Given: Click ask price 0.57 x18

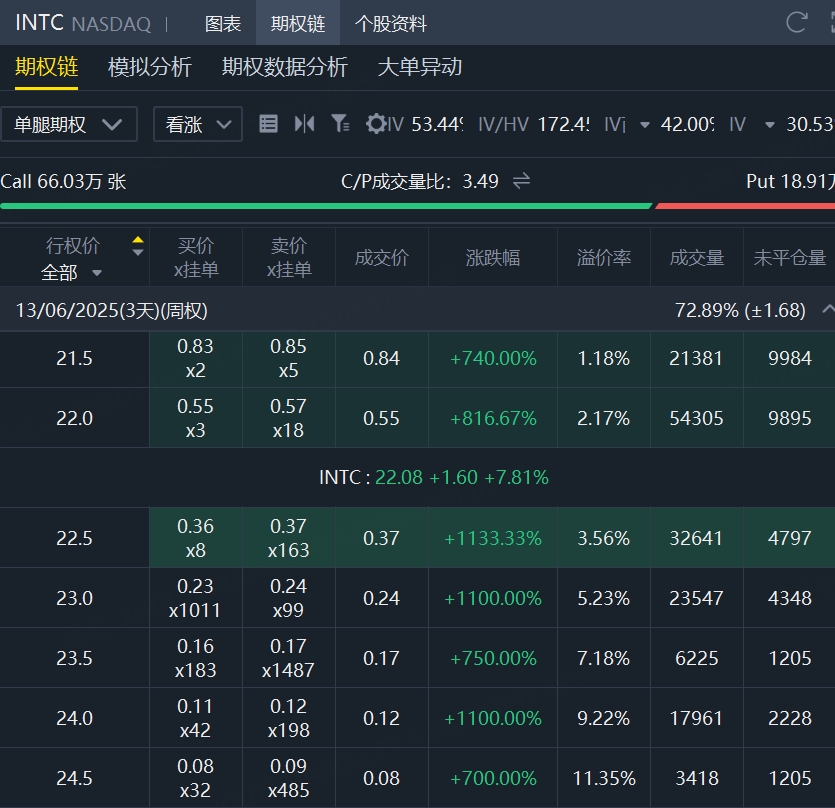Looking at the screenshot, I should pyautogui.click(x=289, y=418).
